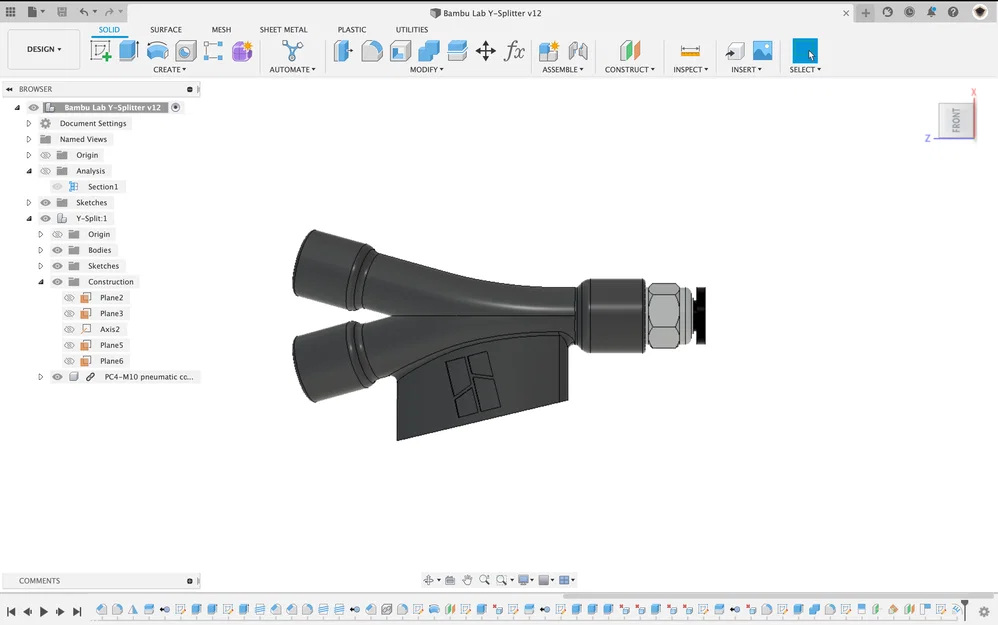Select the Move/Copy tool
Image resolution: width=998 pixels, height=625 pixels.
point(486,51)
